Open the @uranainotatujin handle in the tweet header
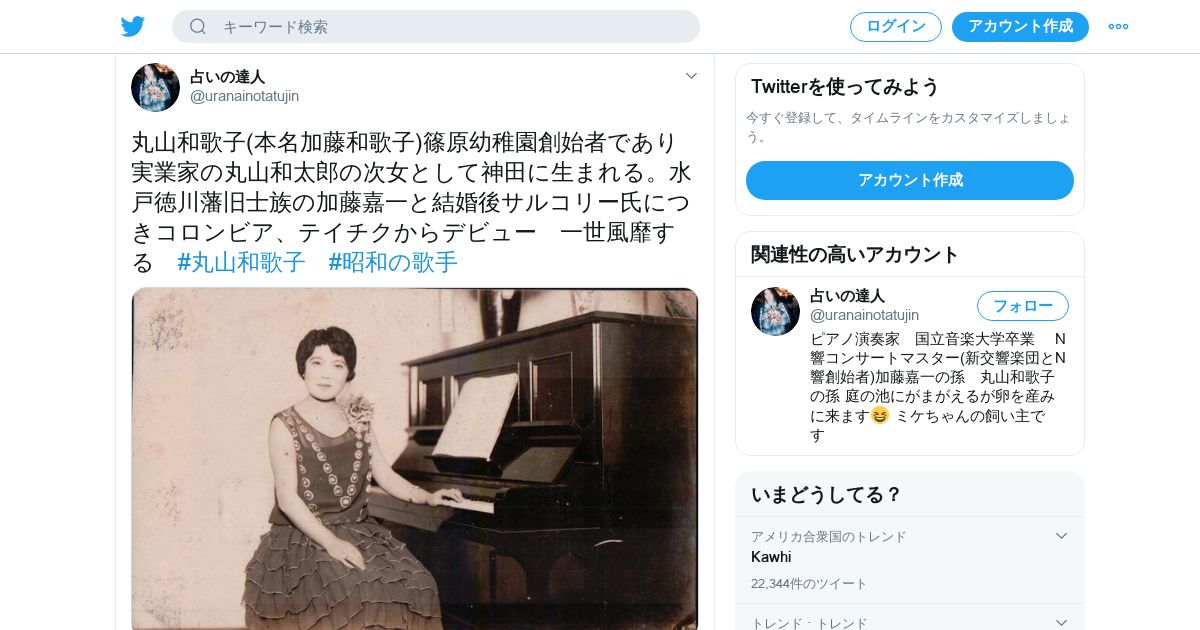The image size is (1200, 630). [244, 96]
